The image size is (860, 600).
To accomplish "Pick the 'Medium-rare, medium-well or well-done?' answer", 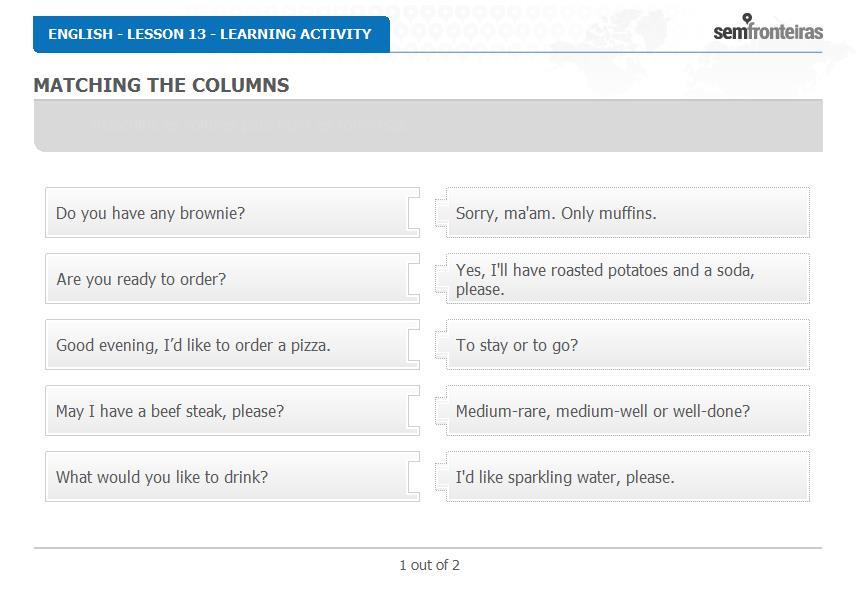I will tap(627, 411).
